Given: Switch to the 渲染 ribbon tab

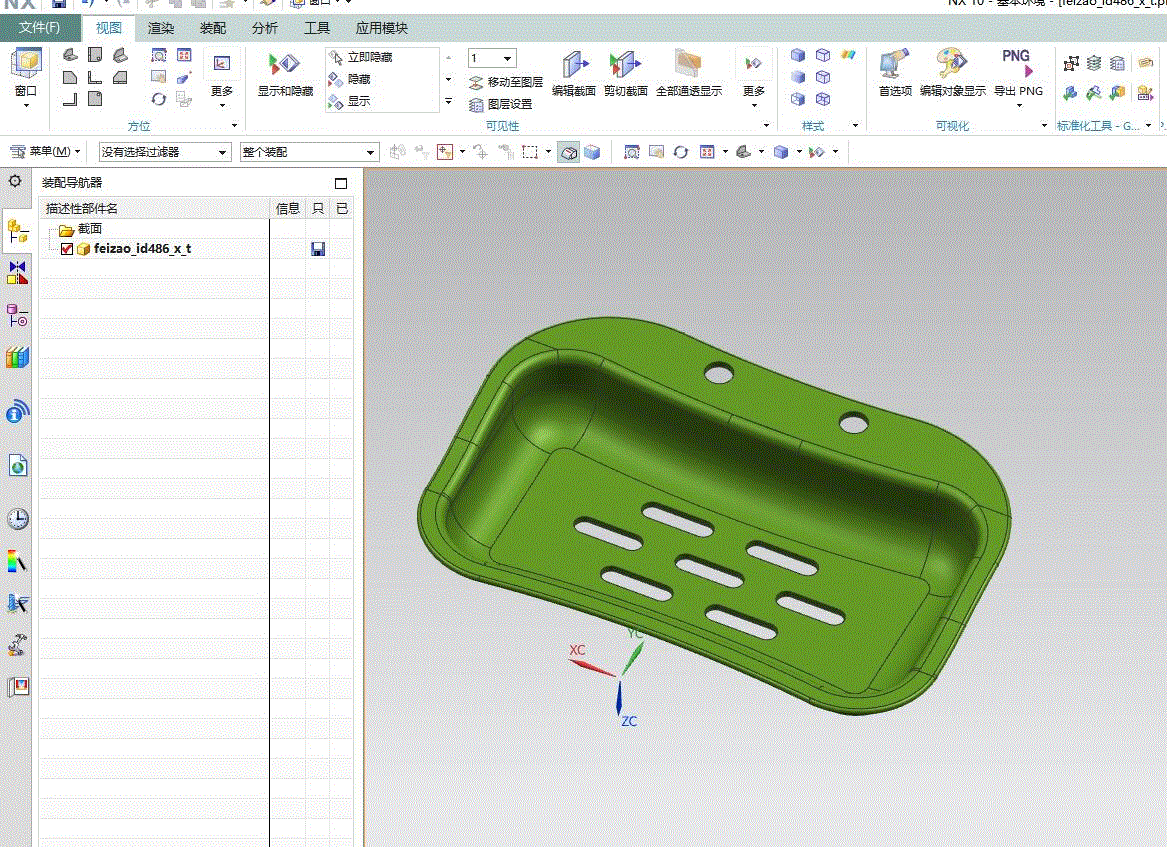Looking at the screenshot, I should tap(161, 28).
